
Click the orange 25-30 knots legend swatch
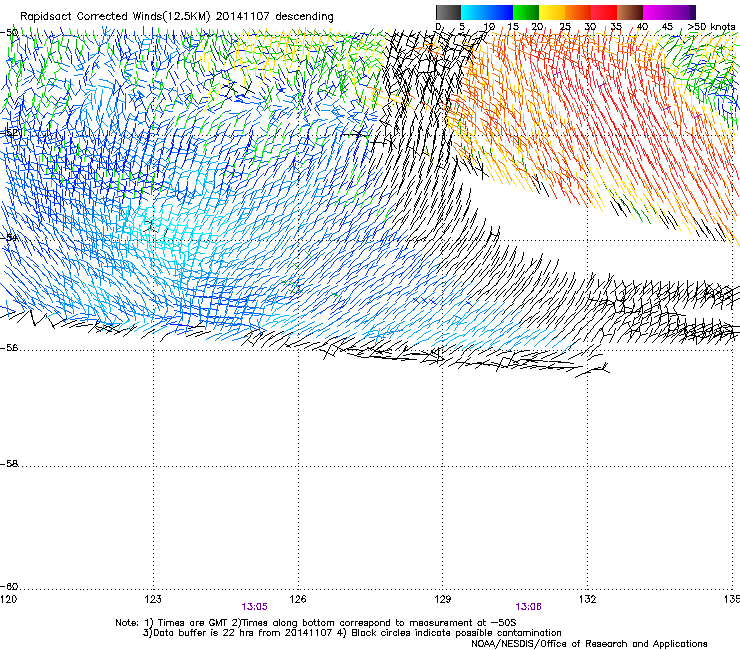coord(578,12)
